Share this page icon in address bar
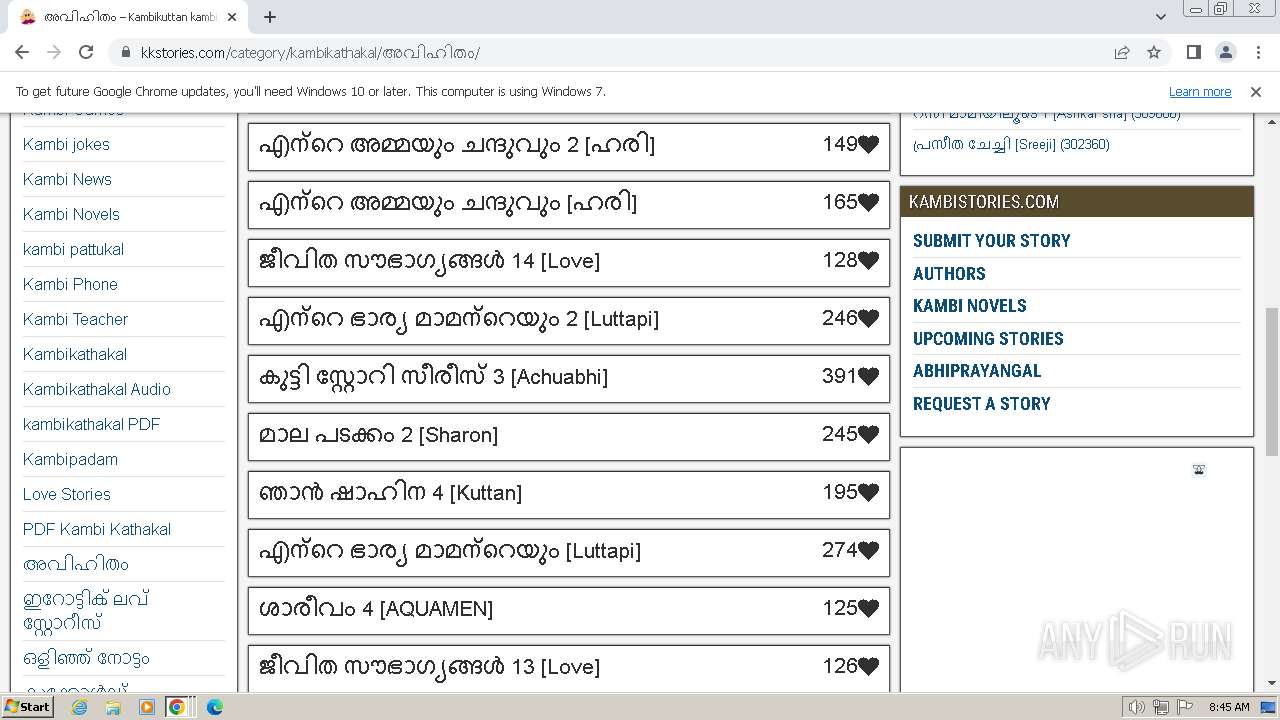This screenshot has width=1280, height=720. pyautogui.click(x=1122, y=52)
